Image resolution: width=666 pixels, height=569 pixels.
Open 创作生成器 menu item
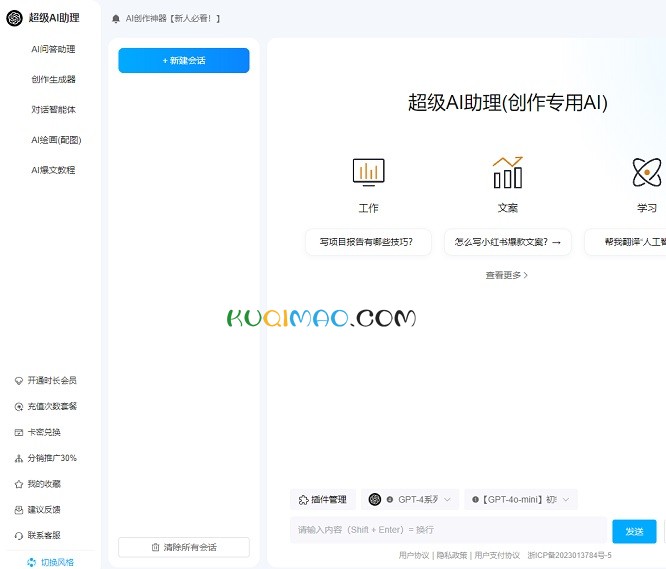[x=53, y=79]
